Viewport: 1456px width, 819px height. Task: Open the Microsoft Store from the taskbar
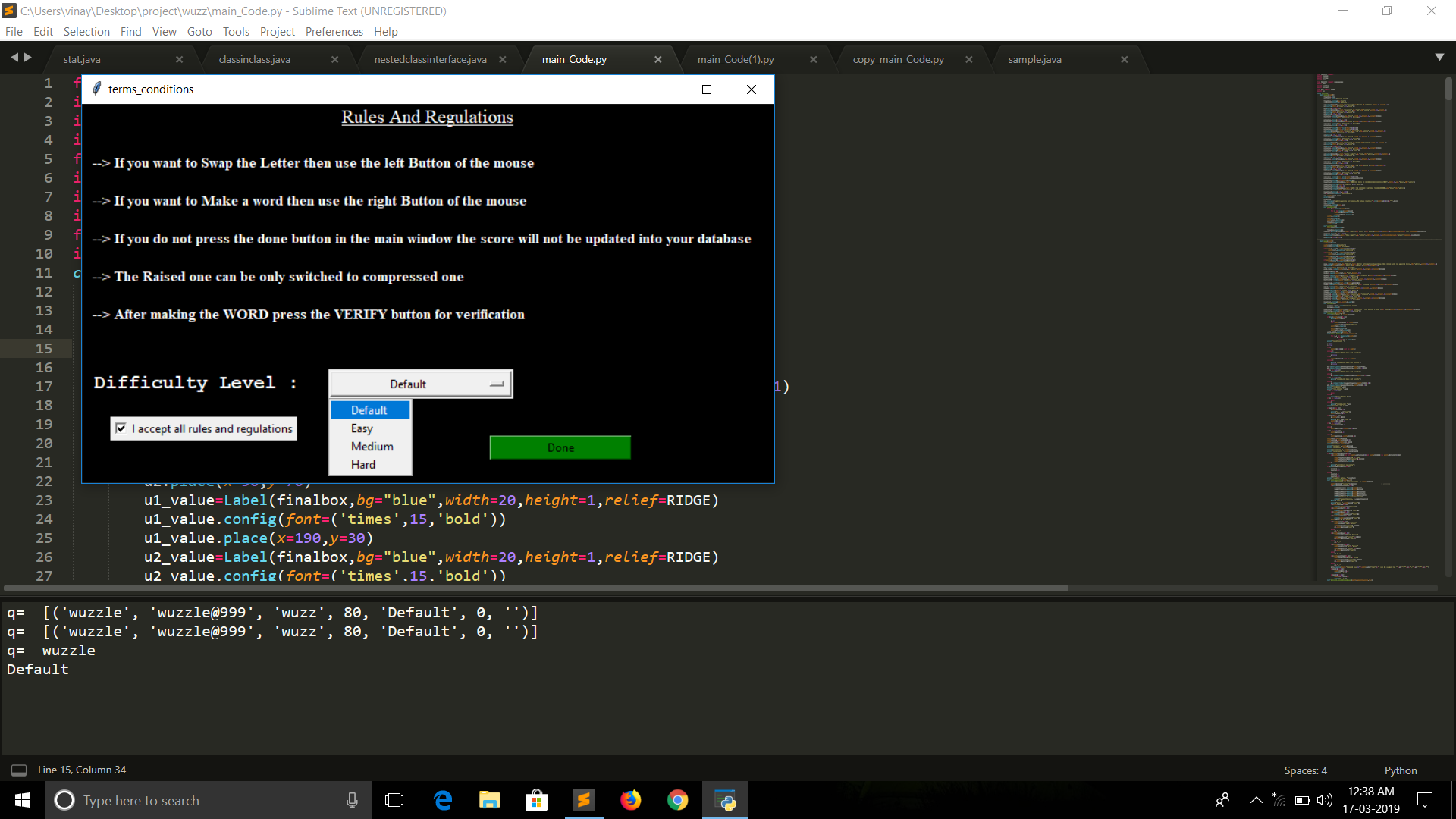tap(536, 800)
